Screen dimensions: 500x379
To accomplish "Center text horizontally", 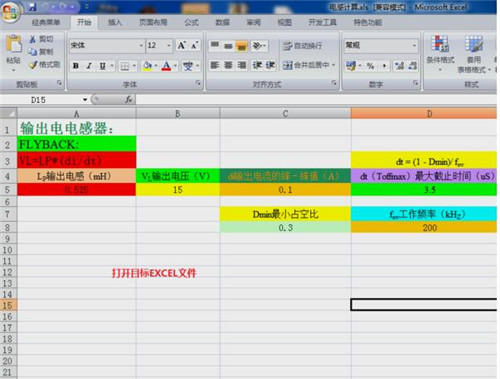I will [228, 65].
